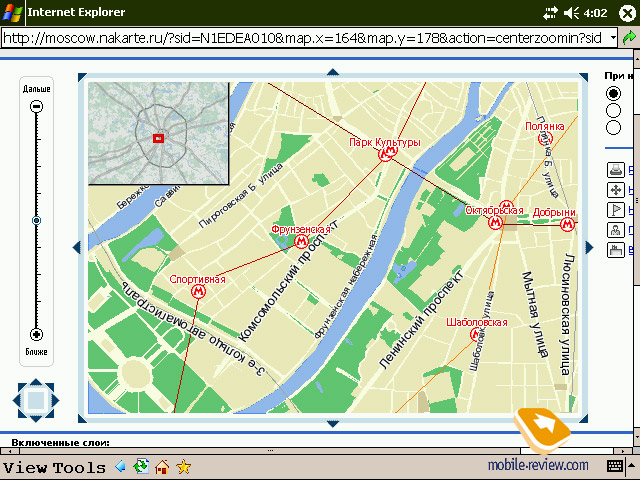Click the Шаболовская metro station marker
Screen dimensions: 640x480
(476, 334)
